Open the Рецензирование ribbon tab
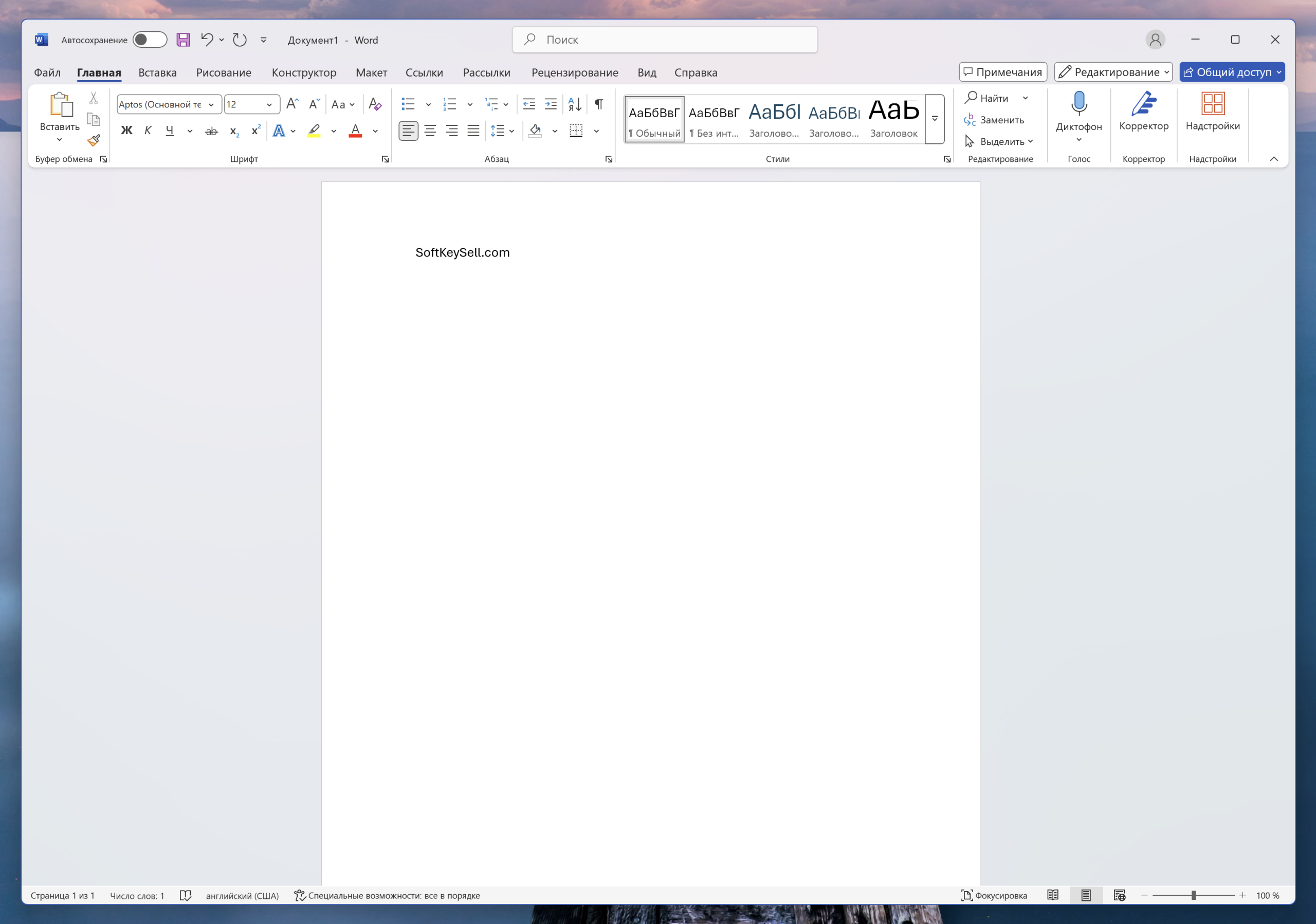The width and height of the screenshot is (1316, 924). click(x=574, y=73)
